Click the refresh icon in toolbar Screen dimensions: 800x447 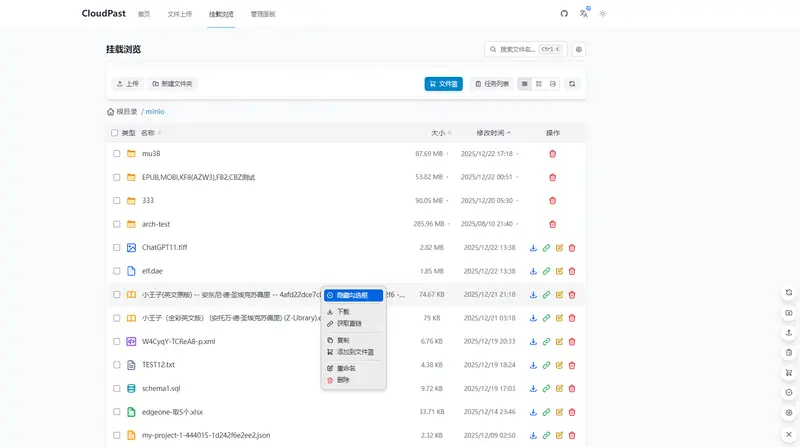coord(572,84)
